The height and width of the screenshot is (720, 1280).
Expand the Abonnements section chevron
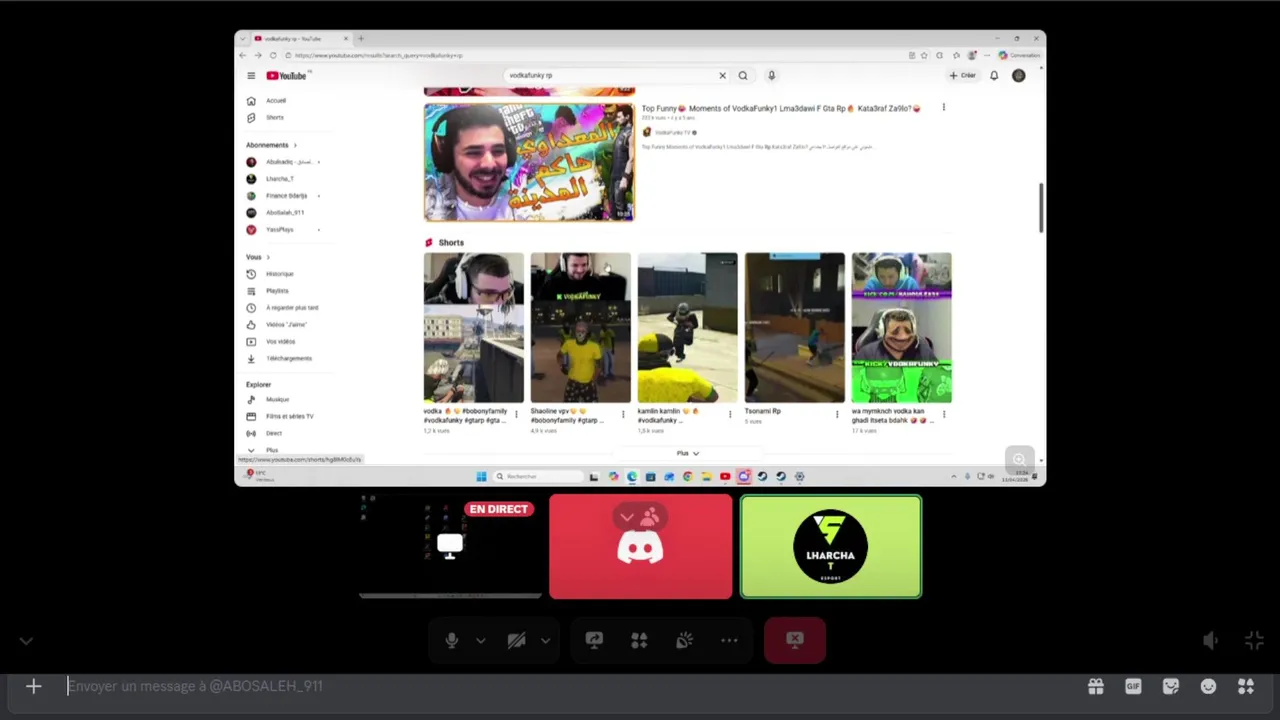[295, 145]
